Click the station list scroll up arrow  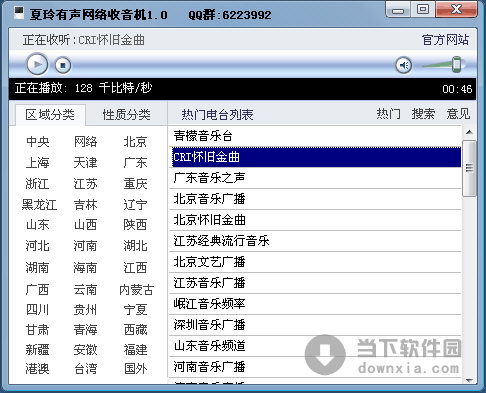coord(469,132)
